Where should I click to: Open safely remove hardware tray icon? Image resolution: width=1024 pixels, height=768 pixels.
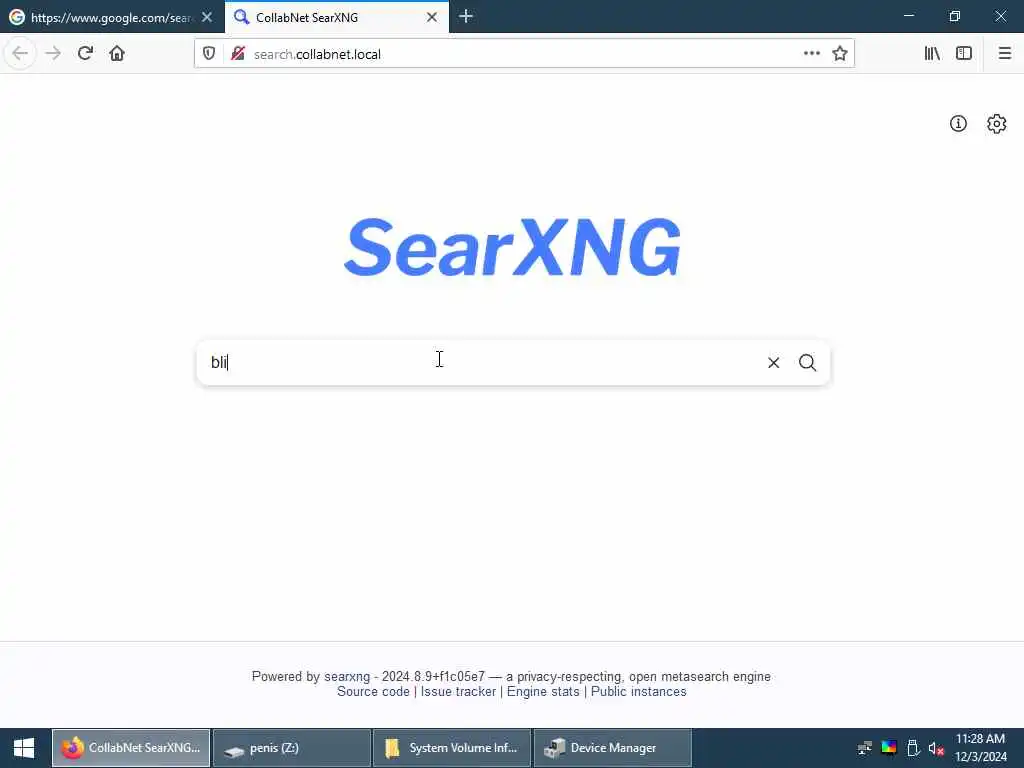[x=913, y=748]
